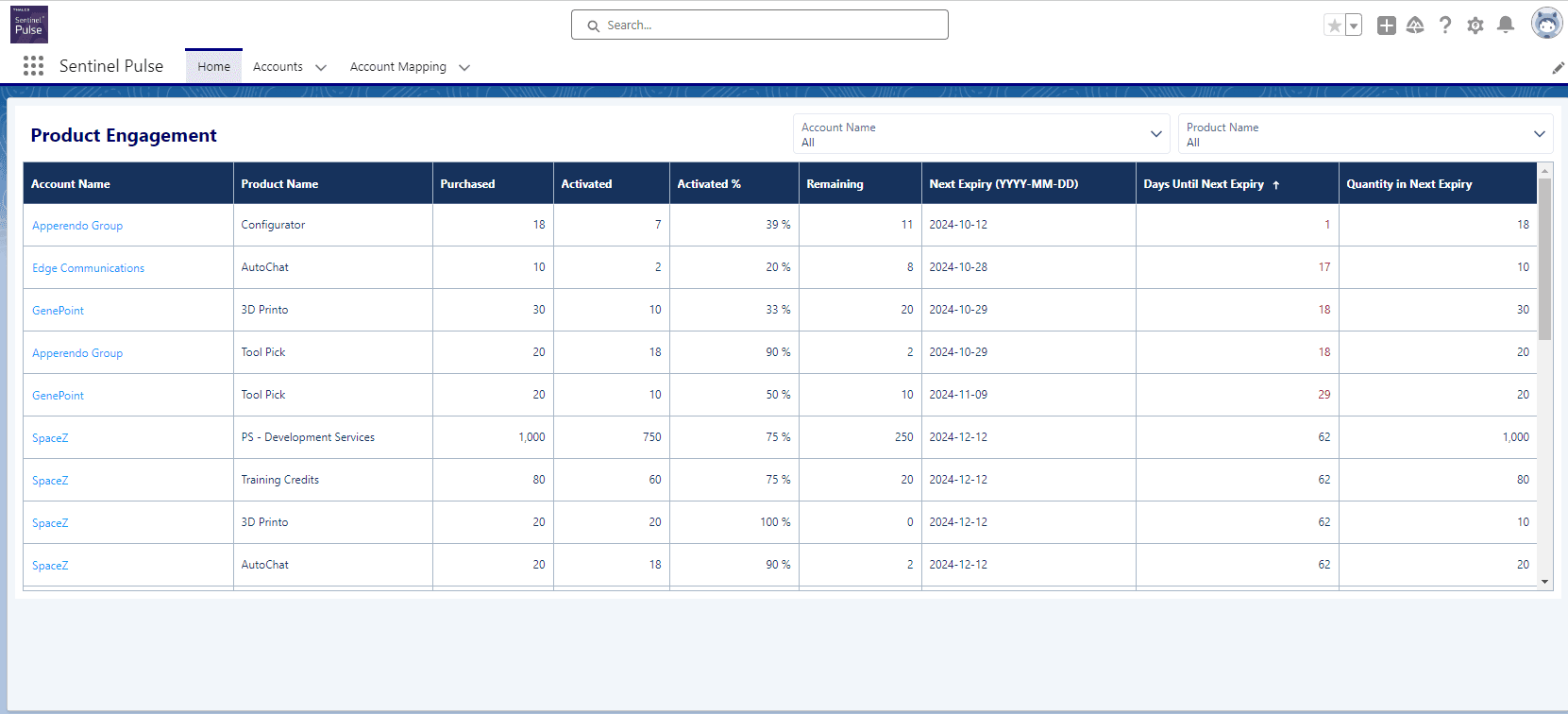Click the table scrollbar up arrow
The height and width of the screenshot is (714, 1568).
click(1545, 170)
